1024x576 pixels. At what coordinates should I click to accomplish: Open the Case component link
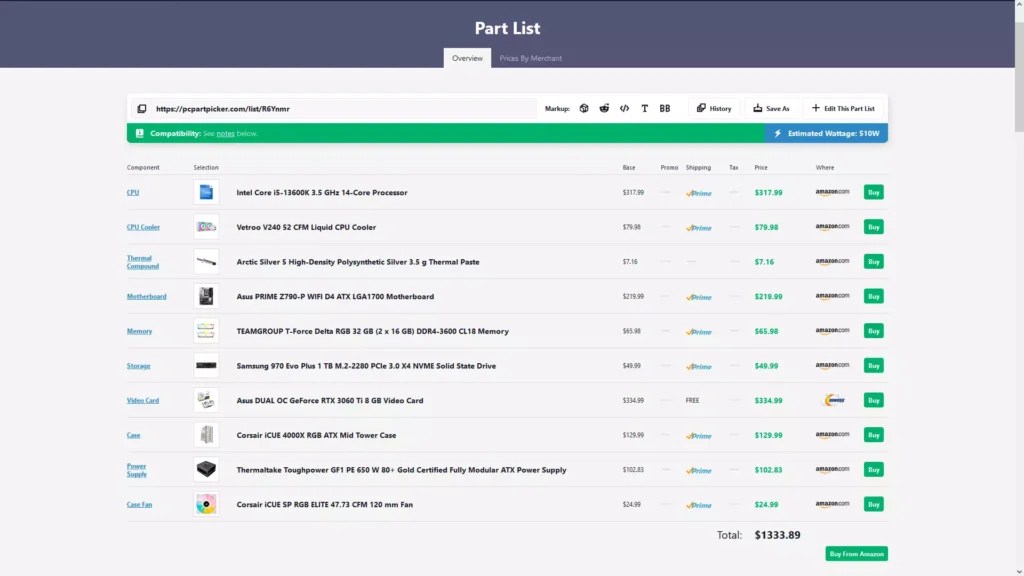[133, 435]
